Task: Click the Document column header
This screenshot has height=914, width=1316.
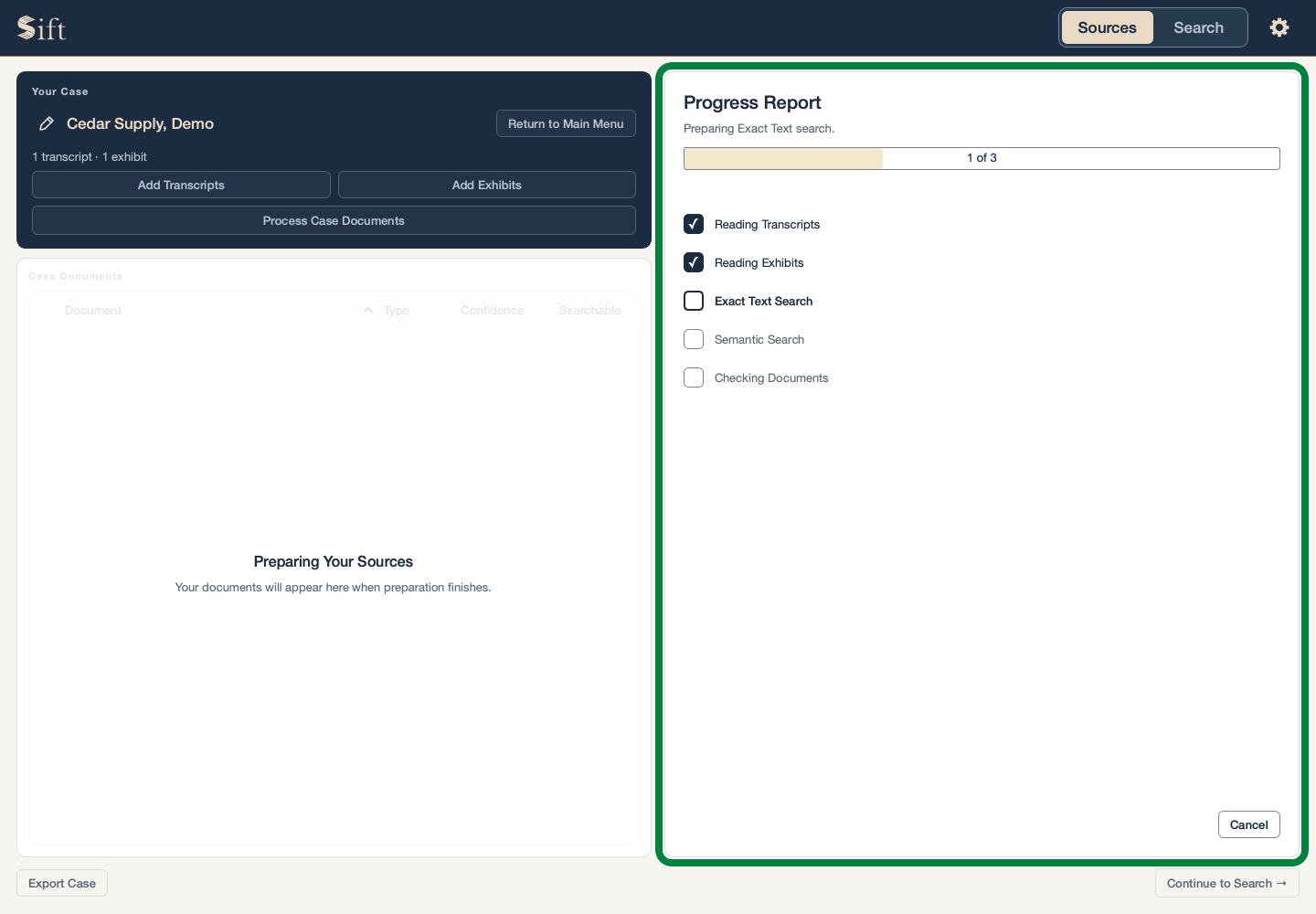Action: click(x=93, y=311)
